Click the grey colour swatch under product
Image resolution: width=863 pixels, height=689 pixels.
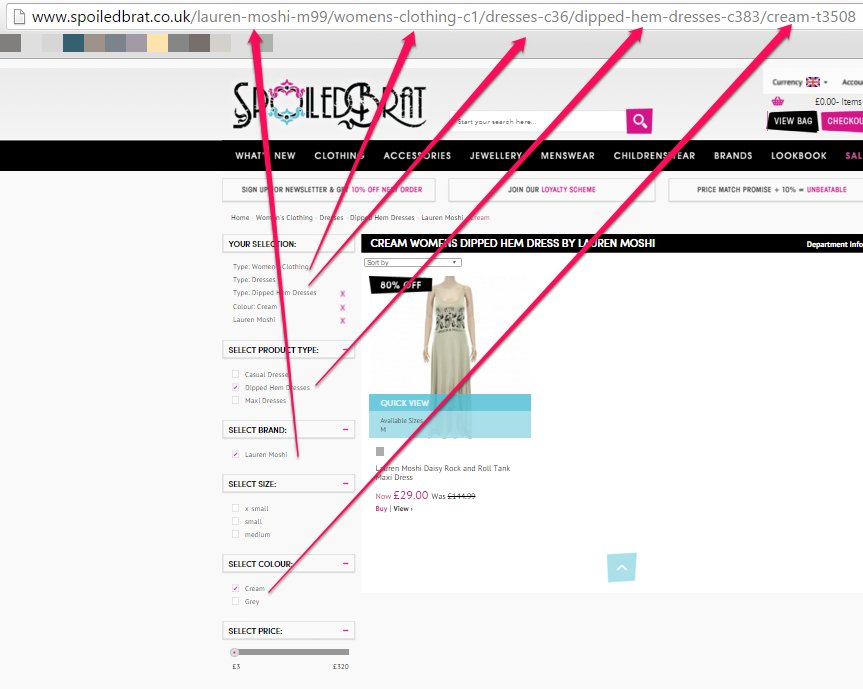click(380, 451)
